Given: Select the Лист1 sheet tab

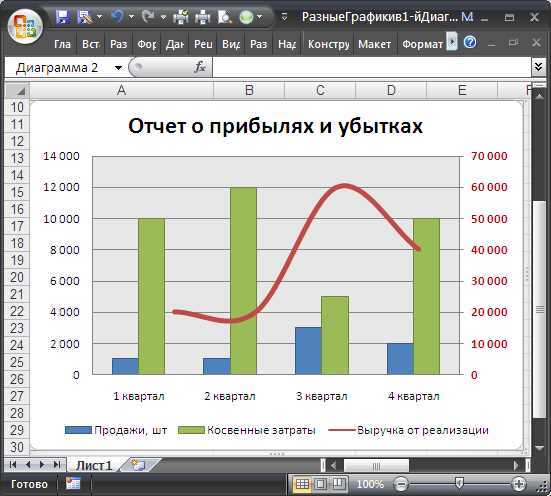Looking at the screenshot, I should [94, 465].
